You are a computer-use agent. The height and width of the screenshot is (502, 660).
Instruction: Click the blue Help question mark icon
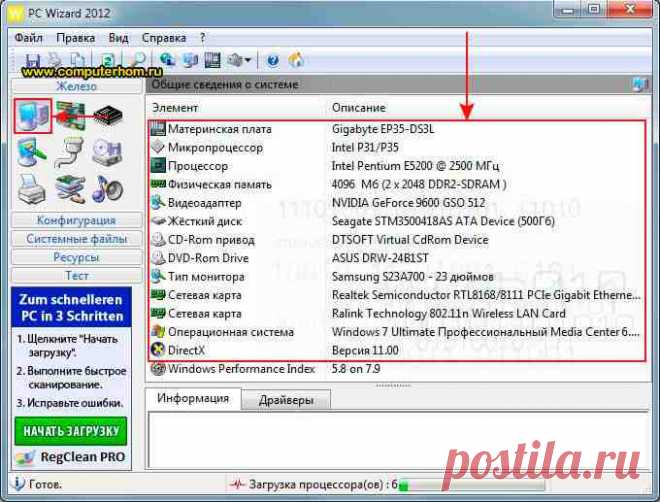pyautogui.click(x=273, y=60)
